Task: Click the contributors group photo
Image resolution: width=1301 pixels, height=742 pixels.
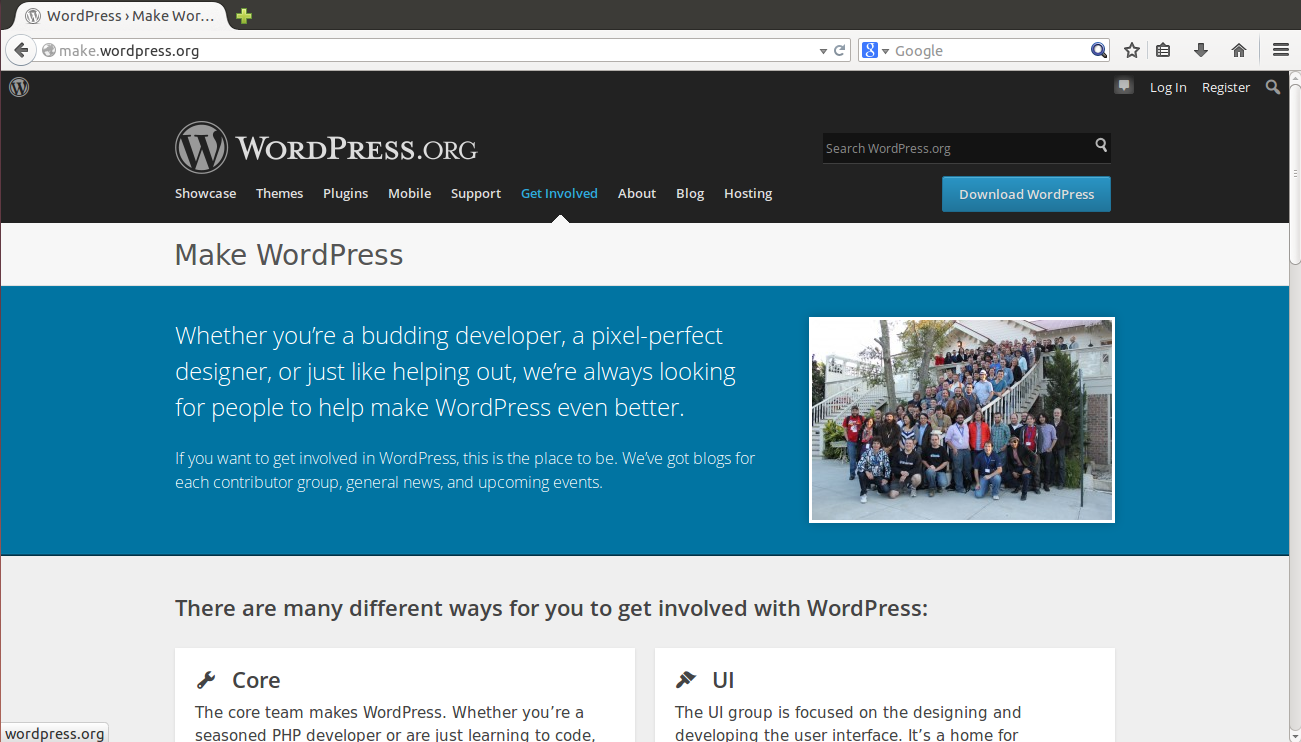Action: tap(962, 420)
